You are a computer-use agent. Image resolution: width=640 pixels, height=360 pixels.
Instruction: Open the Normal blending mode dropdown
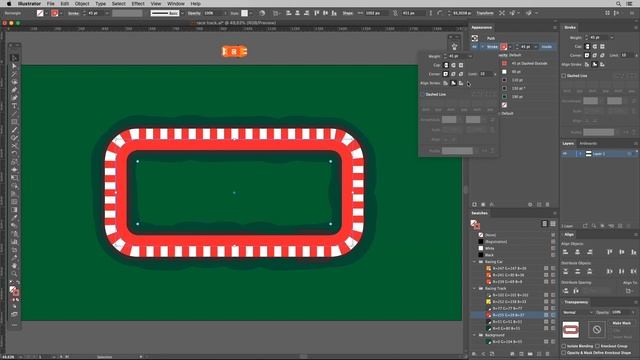click(x=578, y=313)
